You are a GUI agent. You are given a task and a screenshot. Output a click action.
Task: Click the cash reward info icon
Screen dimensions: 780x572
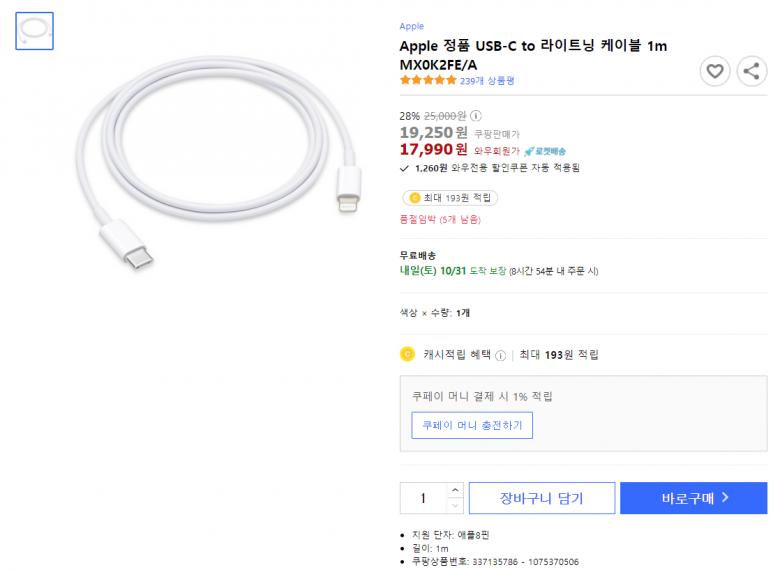coord(500,355)
